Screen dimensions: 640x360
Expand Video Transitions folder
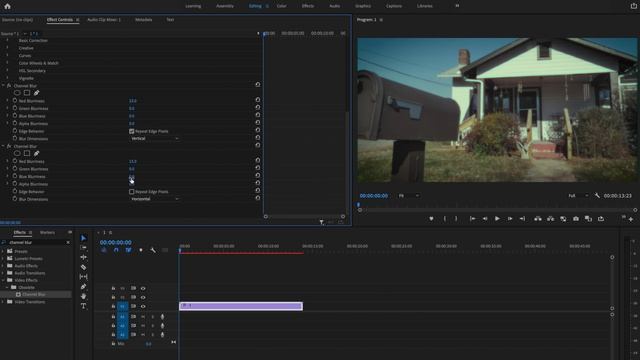point(3,302)
